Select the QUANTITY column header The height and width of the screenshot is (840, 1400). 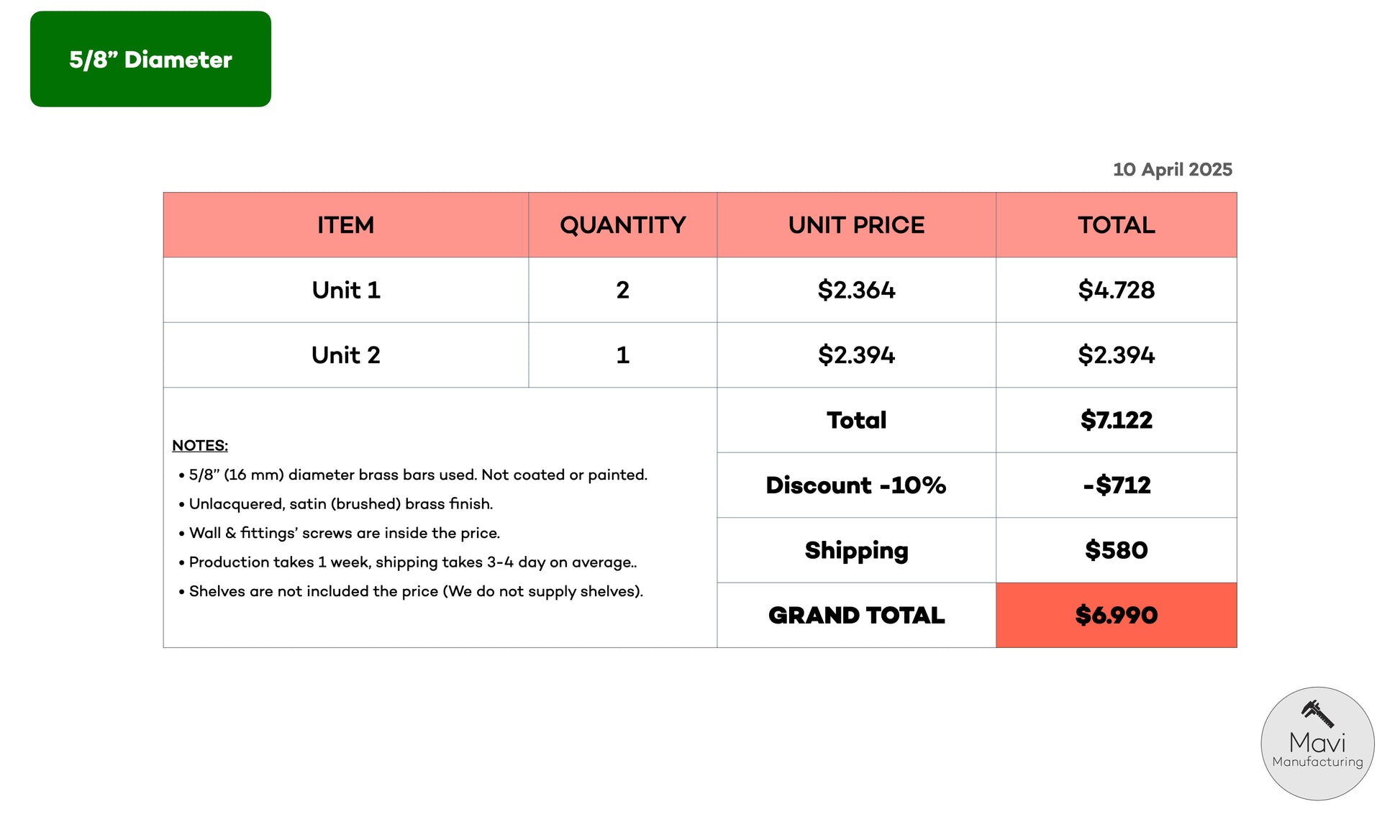[x=623, y=225]
